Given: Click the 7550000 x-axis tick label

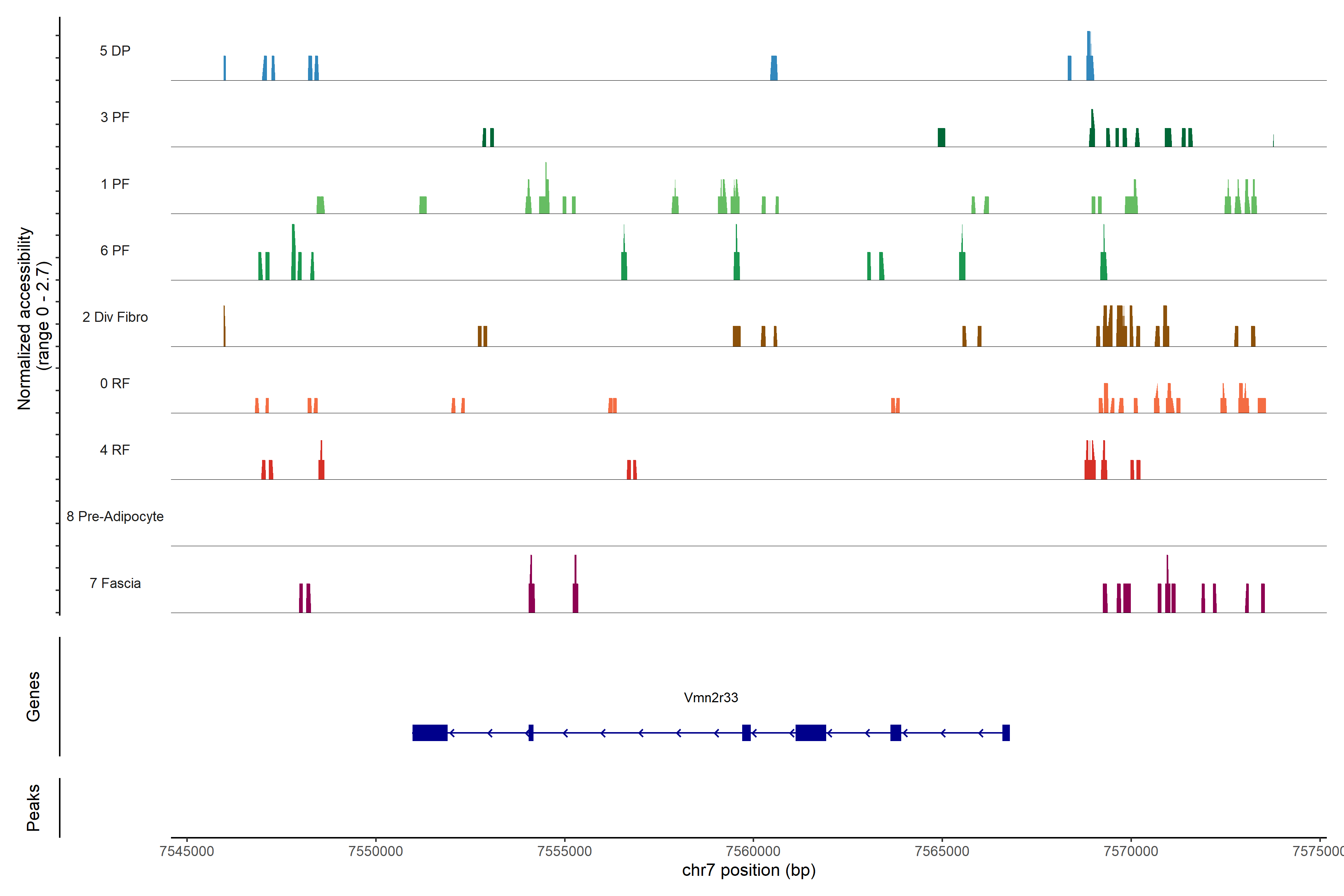Looking at the screenshot, I should click(376, 851).
